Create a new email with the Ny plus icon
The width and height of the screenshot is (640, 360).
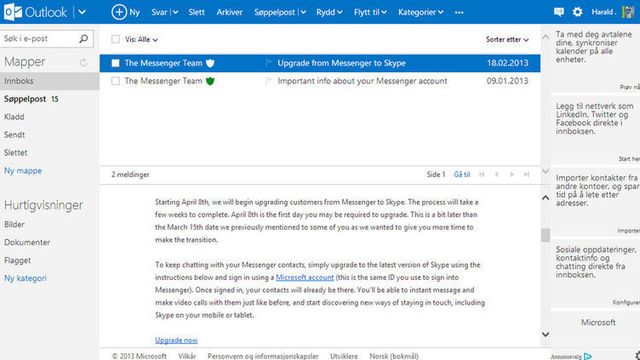(119, 12)
